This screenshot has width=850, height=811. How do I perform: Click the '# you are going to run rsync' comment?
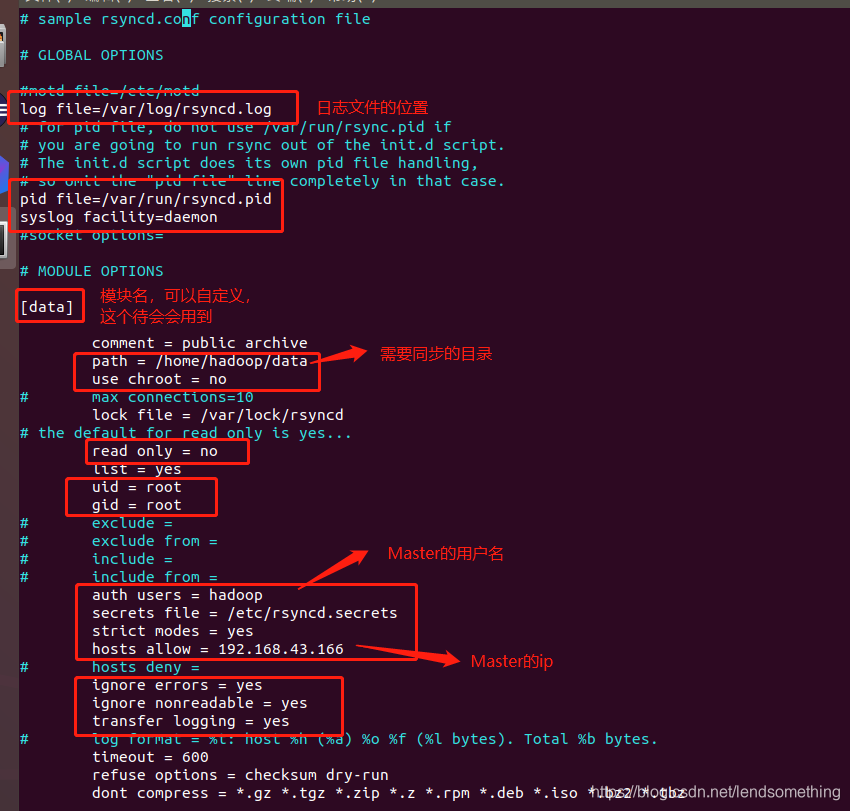(262, 145)
